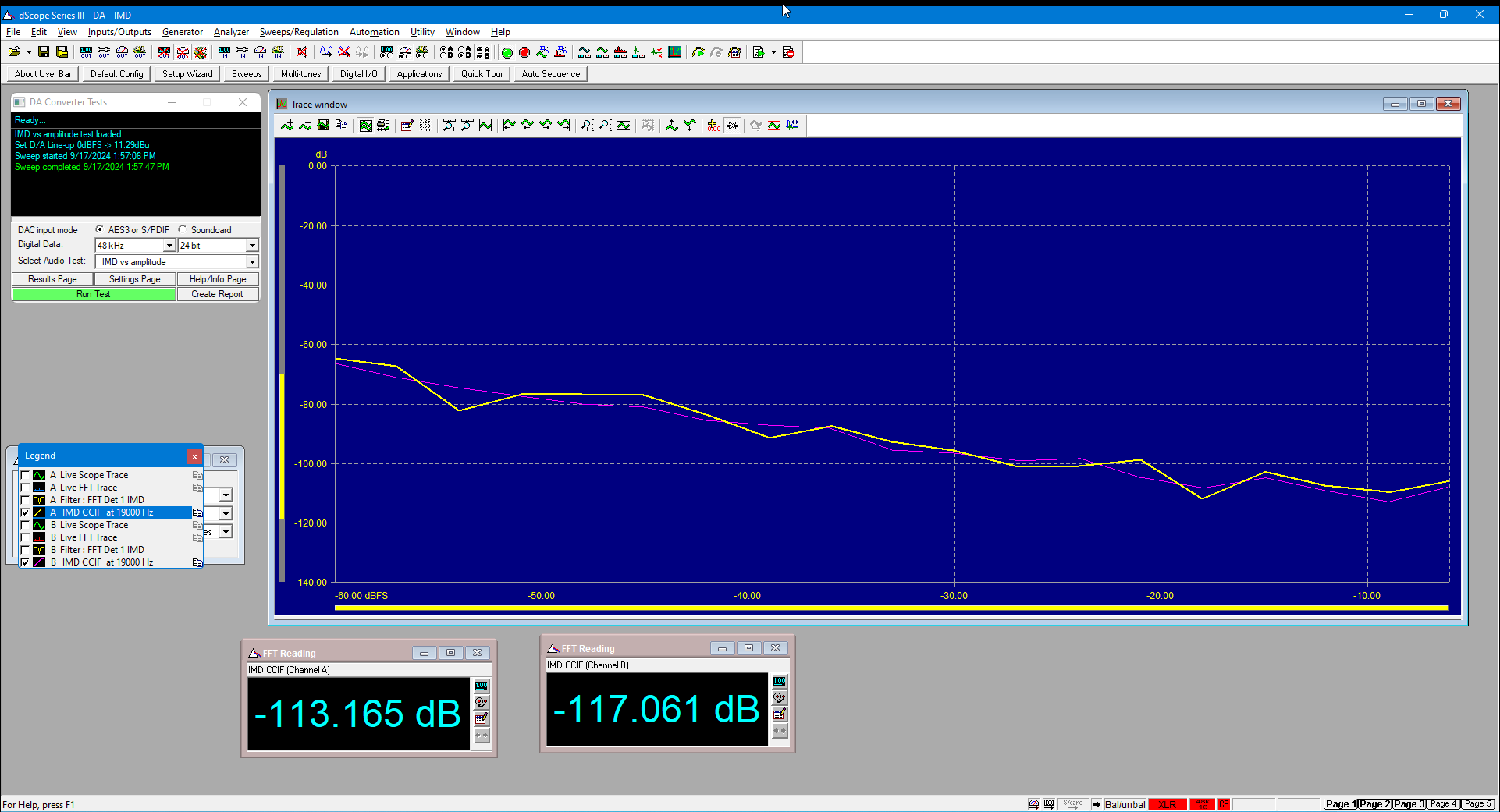Viewport: 1500px width, 812px height.
Task: Click the red stop circle icon
Action: [524, 52]
